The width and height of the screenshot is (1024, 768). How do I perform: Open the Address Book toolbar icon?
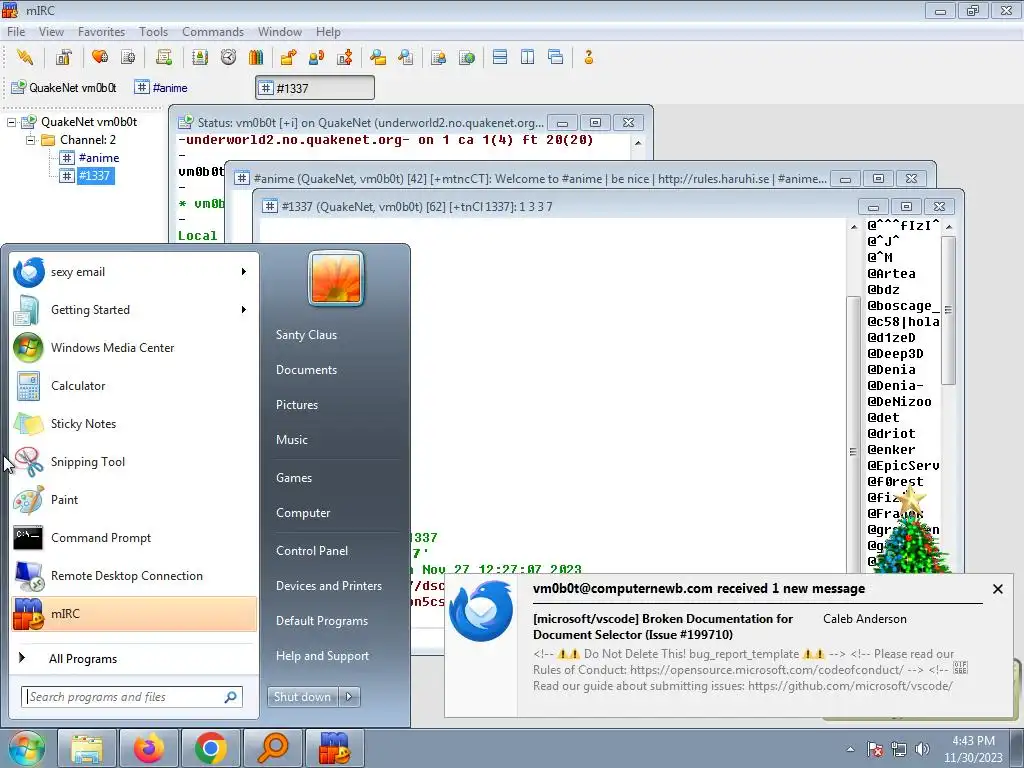(200, 57)
